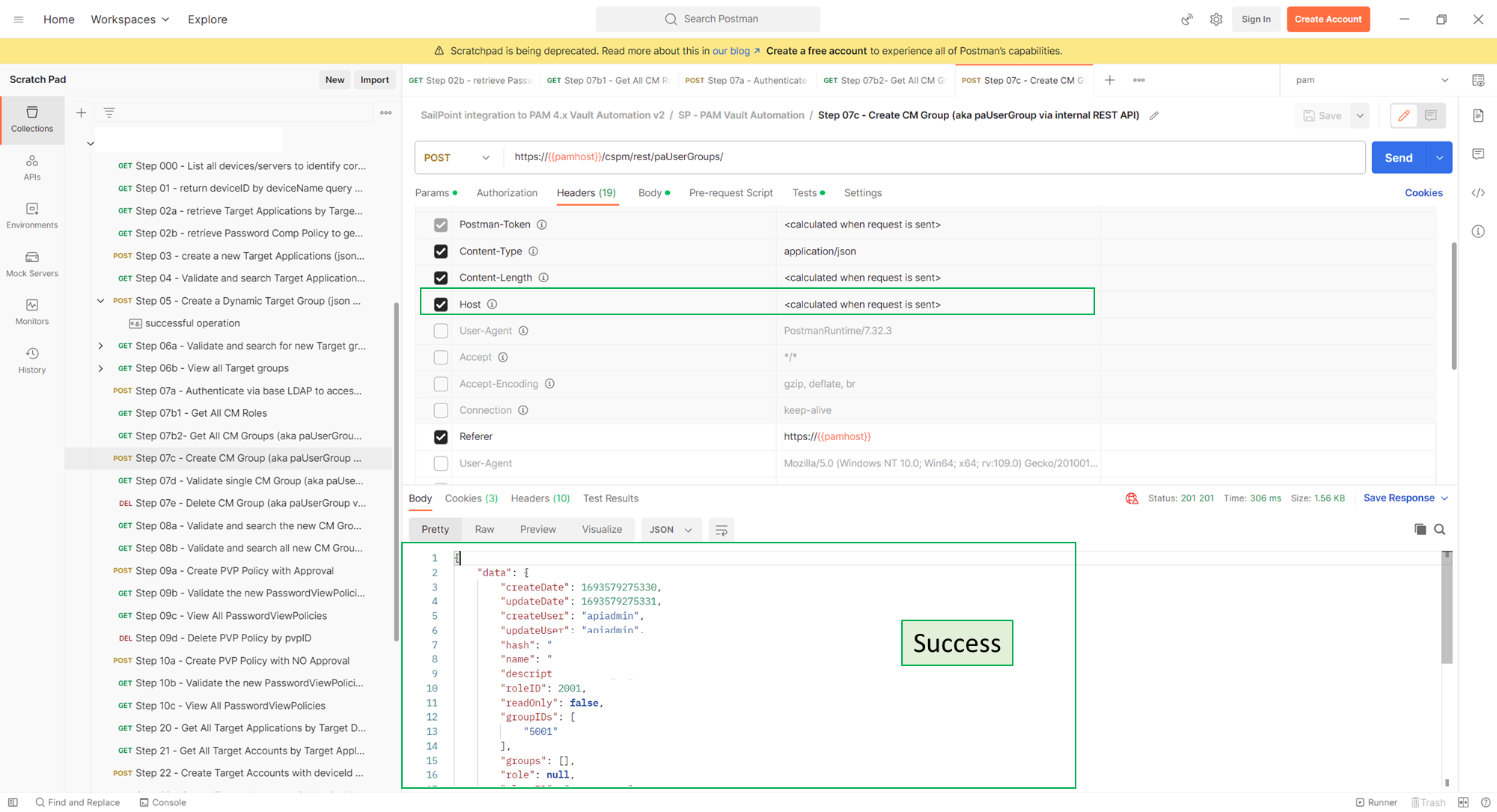Image resolution: width=1497 pixels, height=812 pixels.
Task: Disable the Referer header checkbox
Action: tap(441, 436)
